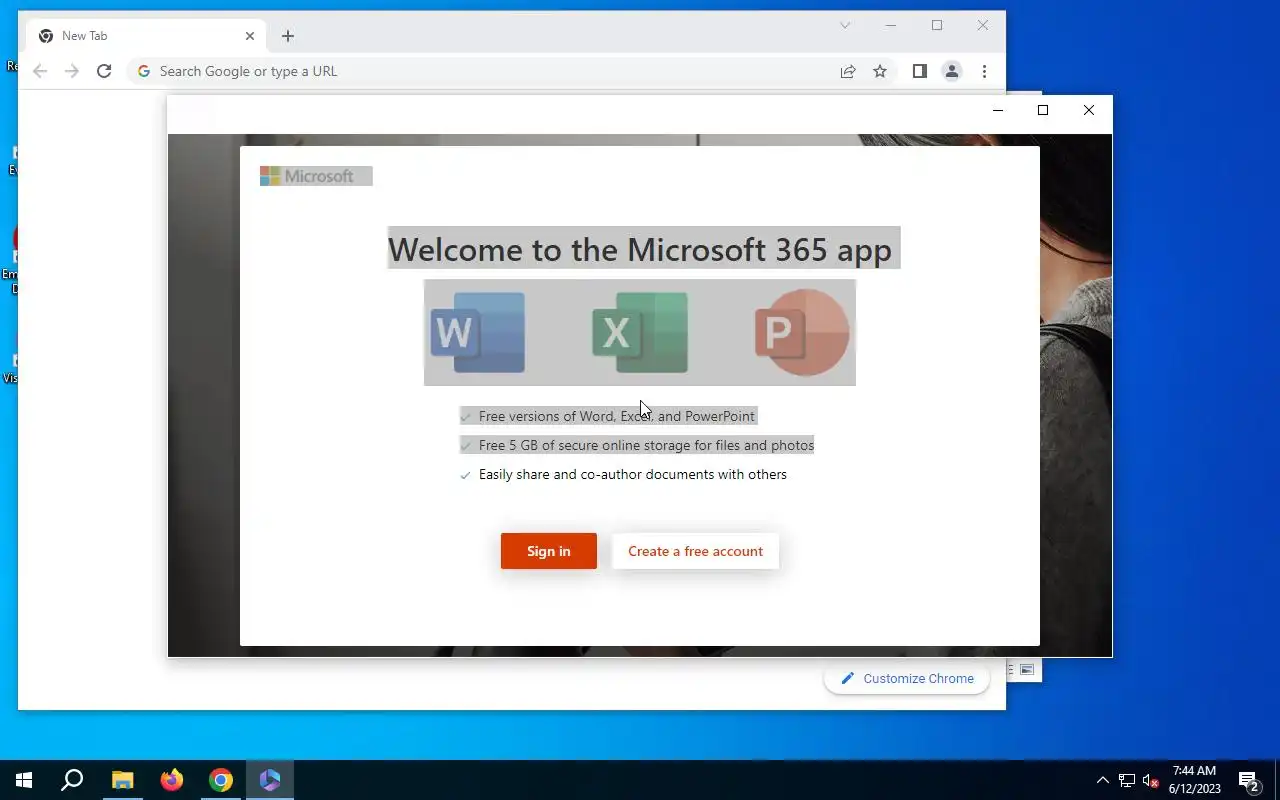Open File Explorer from taskbar
The height and width of the screenshot is (800, 1280).
click(122, 780)
